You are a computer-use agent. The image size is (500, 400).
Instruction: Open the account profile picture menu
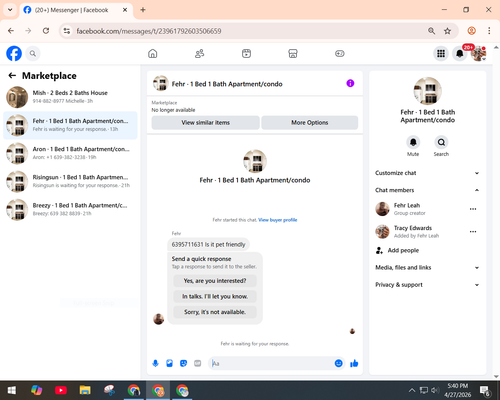478,53
